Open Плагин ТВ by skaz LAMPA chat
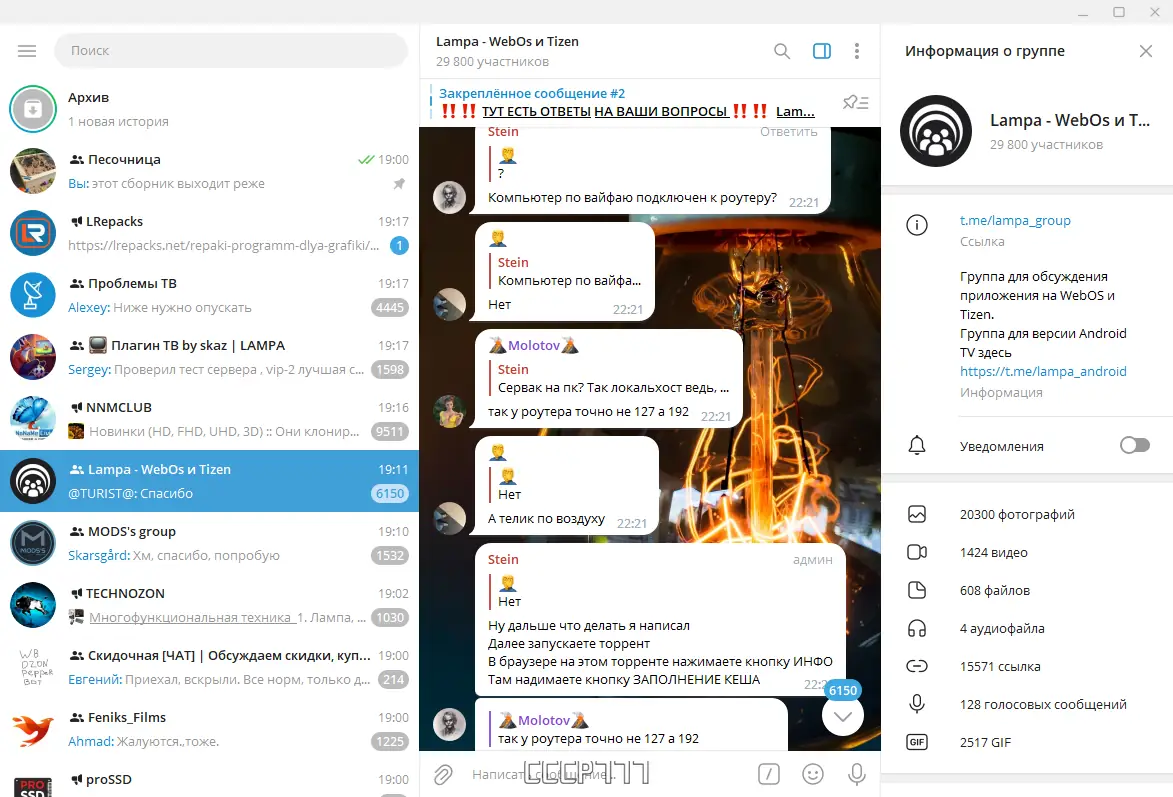Image resolution: width=1173 pixels, height=797 pixels. click(x=209, y=357)
